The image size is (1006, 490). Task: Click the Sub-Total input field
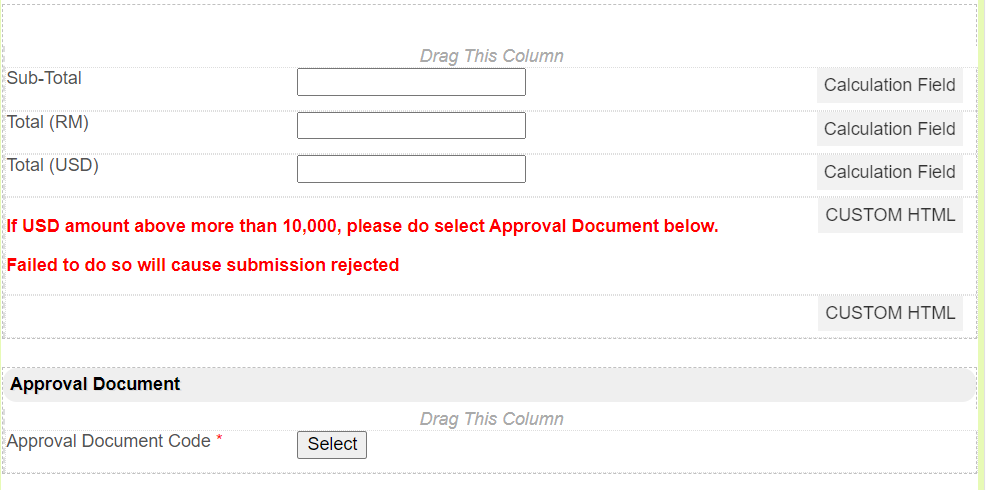point(411,82)
